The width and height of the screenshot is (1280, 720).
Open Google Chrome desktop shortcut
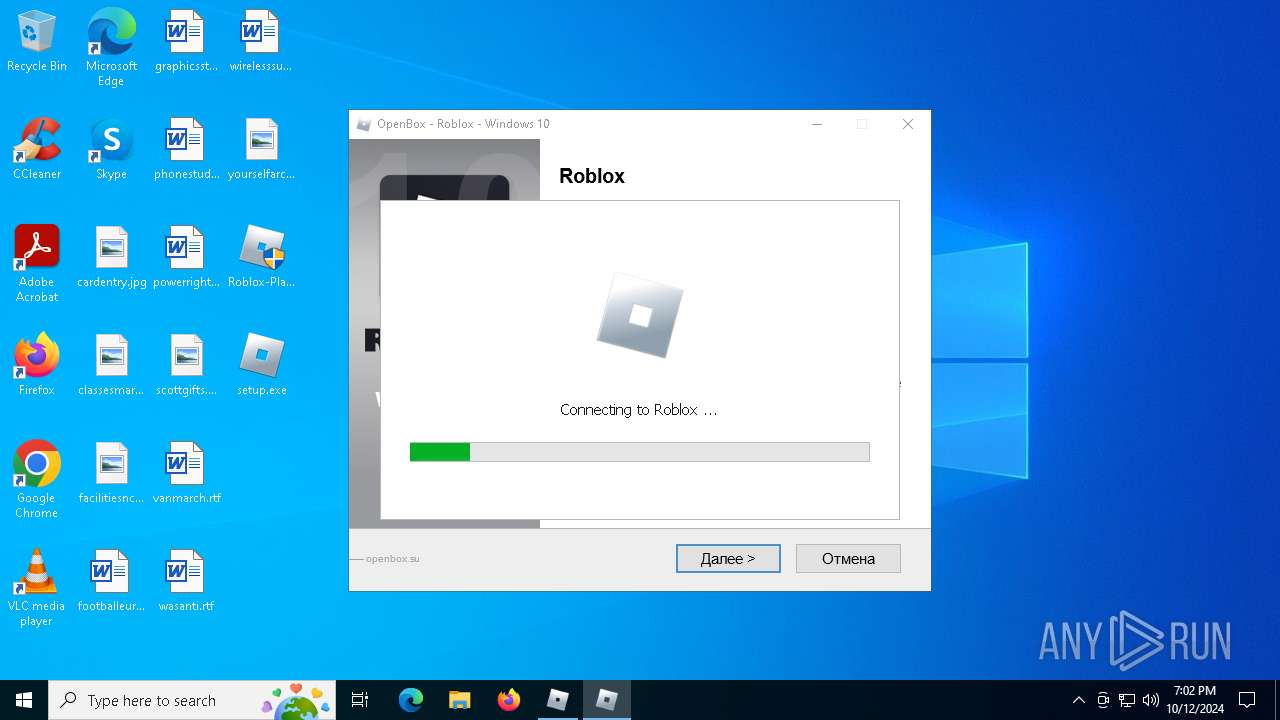point(37,479)
